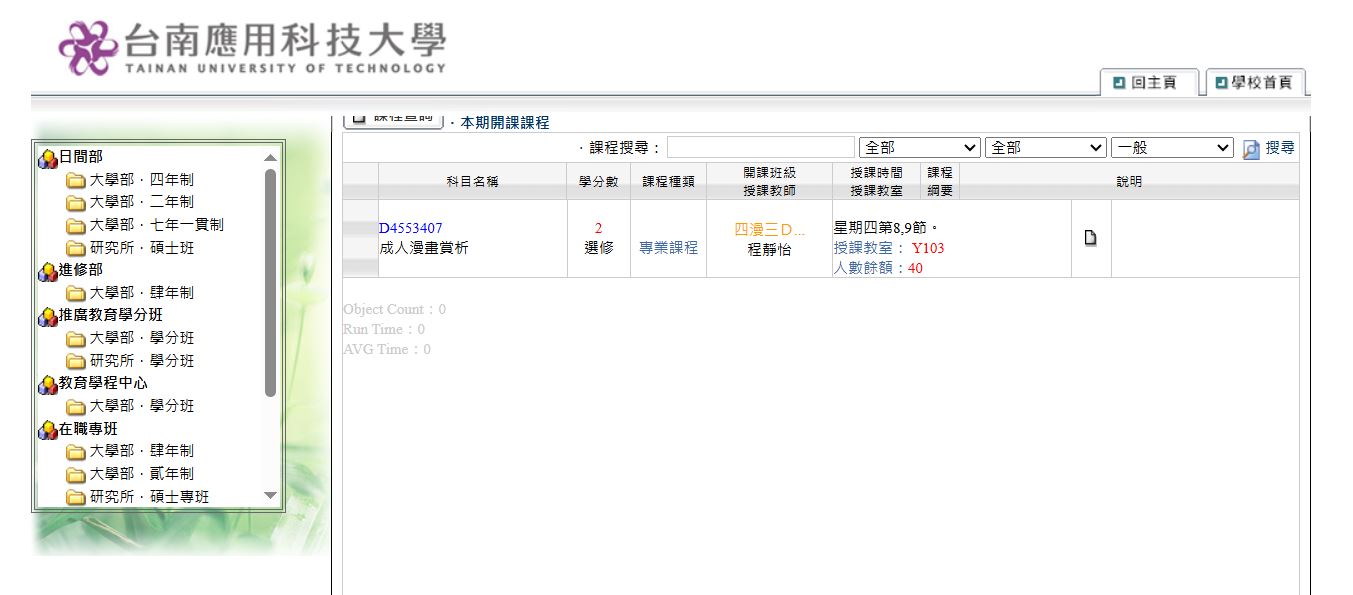Image resolution: width=1353 pixels, height=595 pixels.
Task: Open folder 研究所．碩士專班
Action: tap(150, 496)
